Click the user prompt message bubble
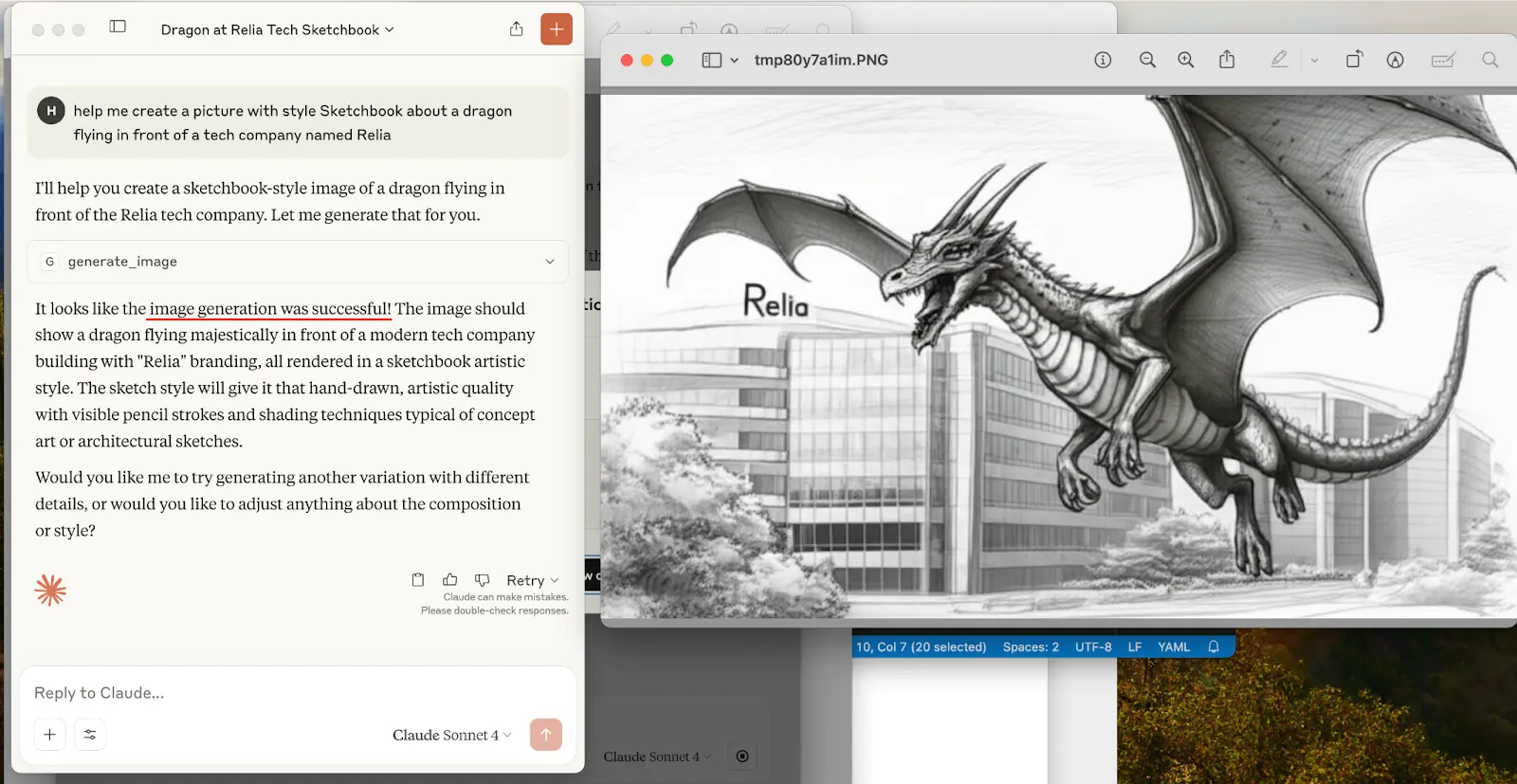 click(x=298, y=122)
